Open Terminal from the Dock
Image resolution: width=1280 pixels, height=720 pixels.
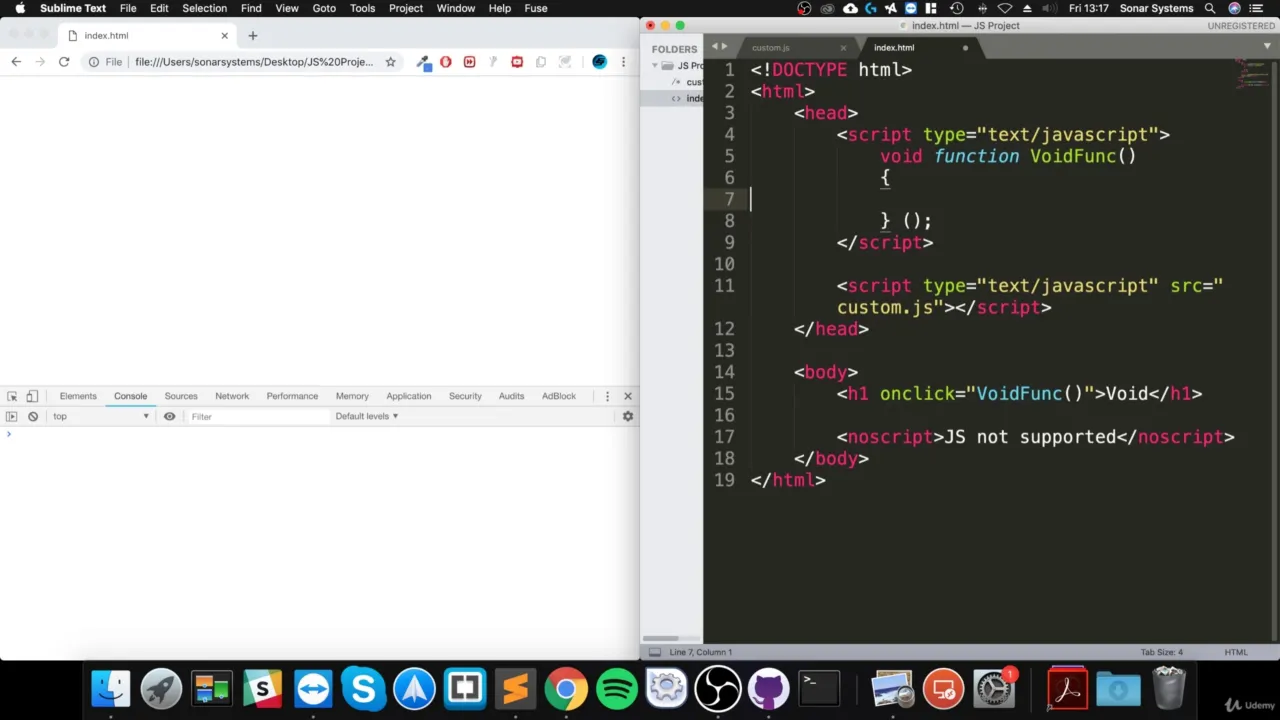[819, 689]
